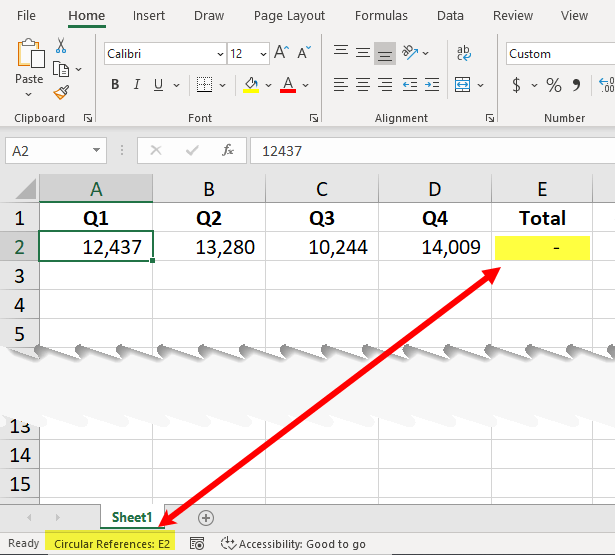Click the Paste clipboard icon
Image resolution: width=615 pixels, height=555 pixels.
click(x=30, y=53)
